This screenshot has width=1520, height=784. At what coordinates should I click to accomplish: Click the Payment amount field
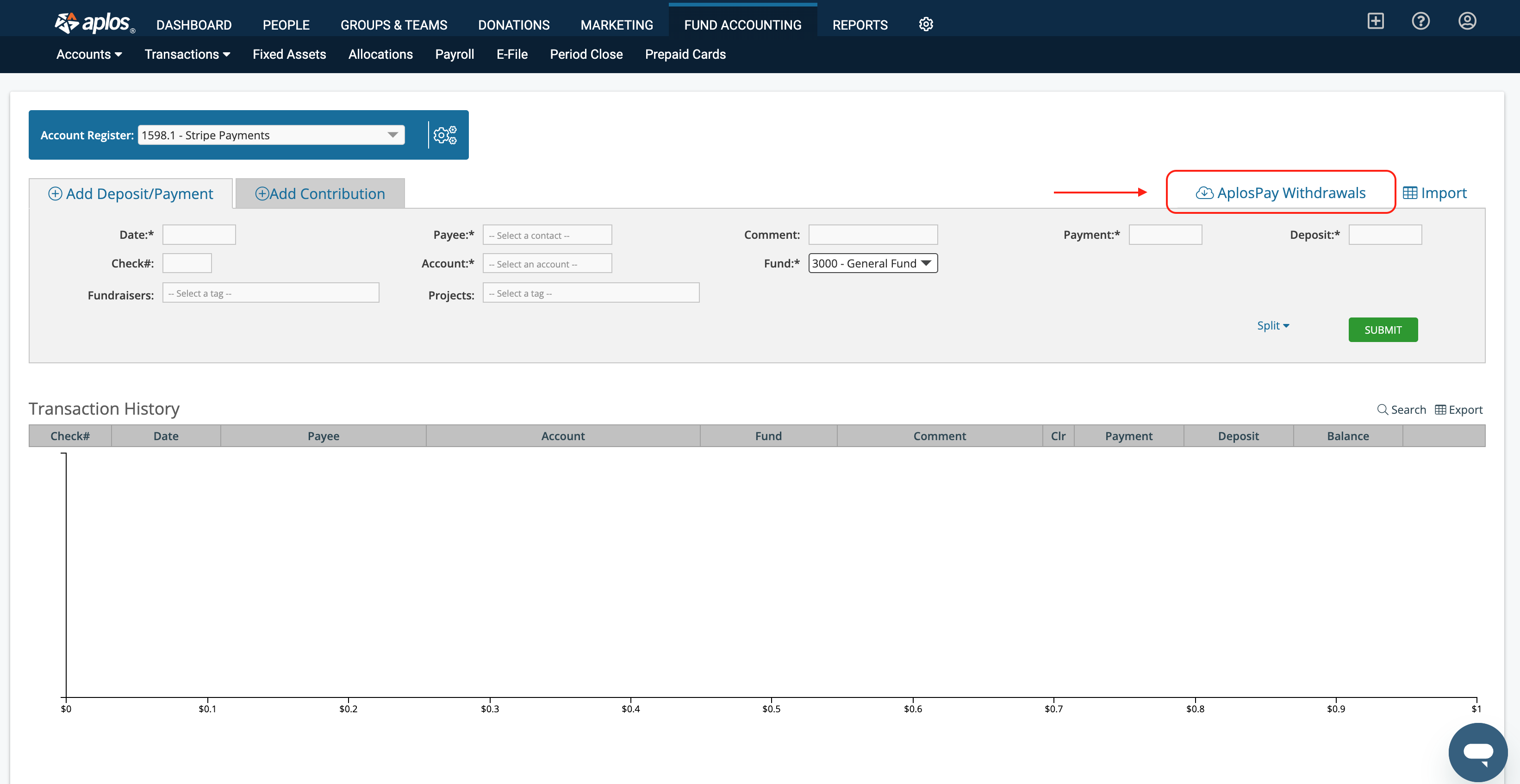[1165, 235]
